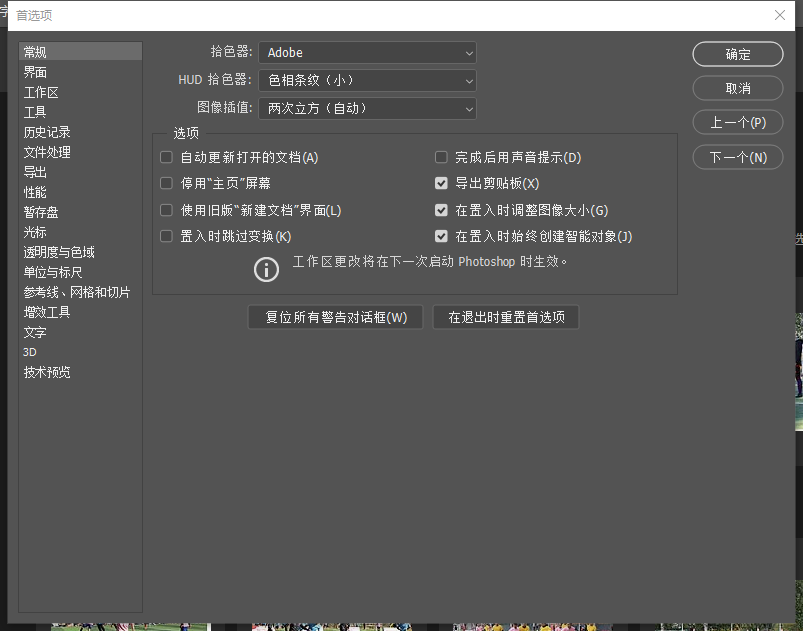Disable 在置入时始终创建智能对象 option
Viewport: 803px width, 631px height.
(x=441, y=237)
